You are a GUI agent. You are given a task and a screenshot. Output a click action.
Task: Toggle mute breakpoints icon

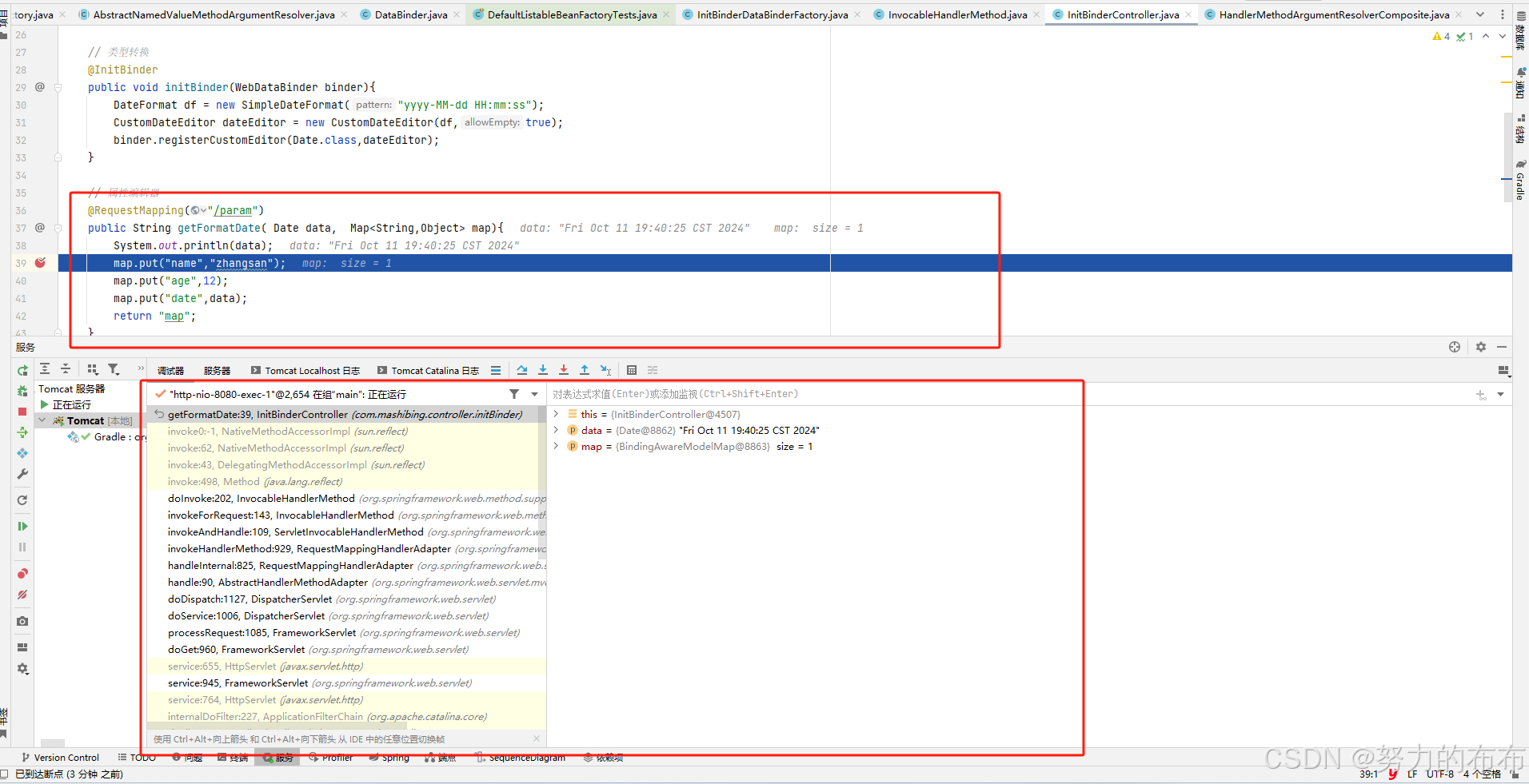pos(22,594)
